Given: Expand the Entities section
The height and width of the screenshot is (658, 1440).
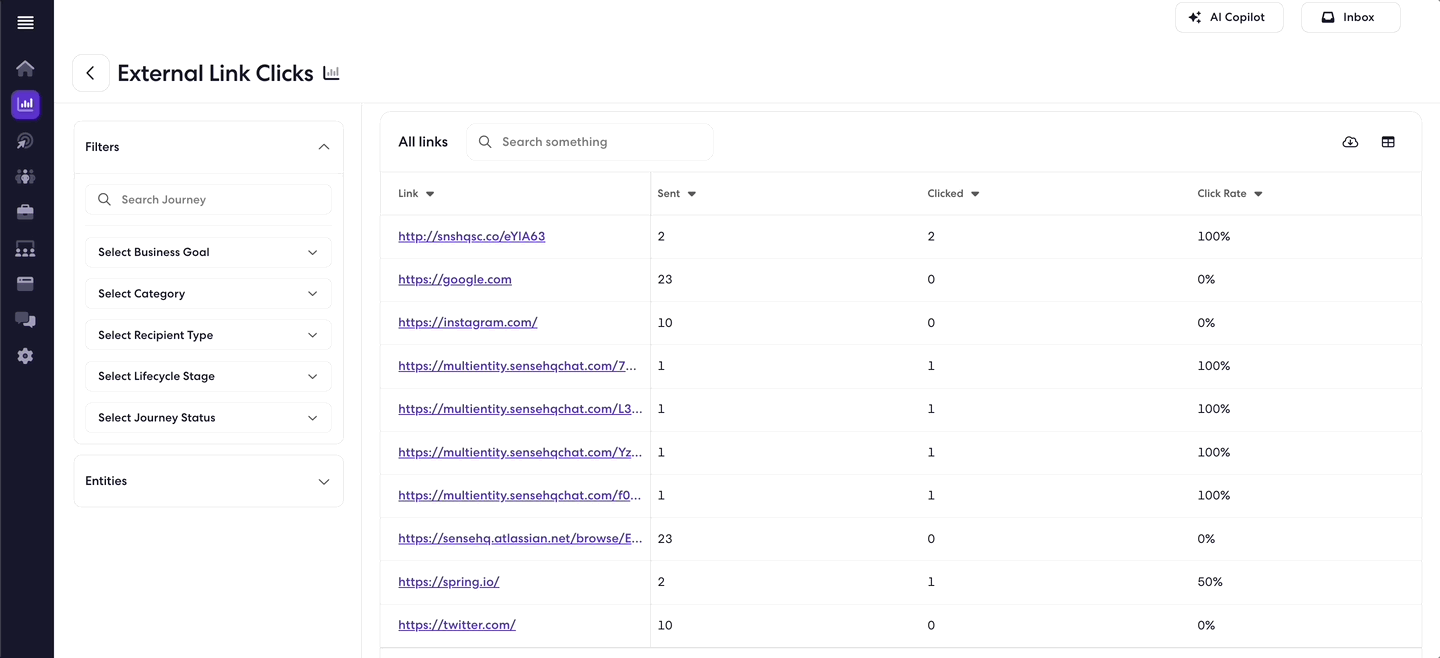Looking at the screenshot, I should pos(209,481).
